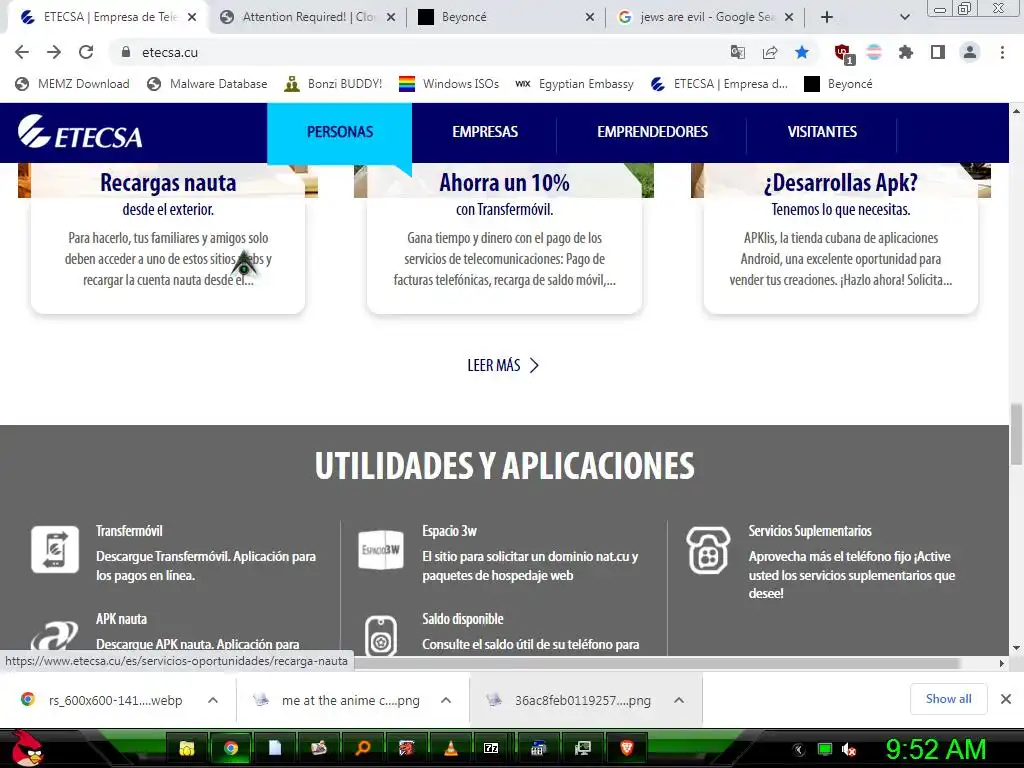Click the vertical page scrollbar thumb
The height and width of the screenshot is (768, 1024).
point(1016,434)
